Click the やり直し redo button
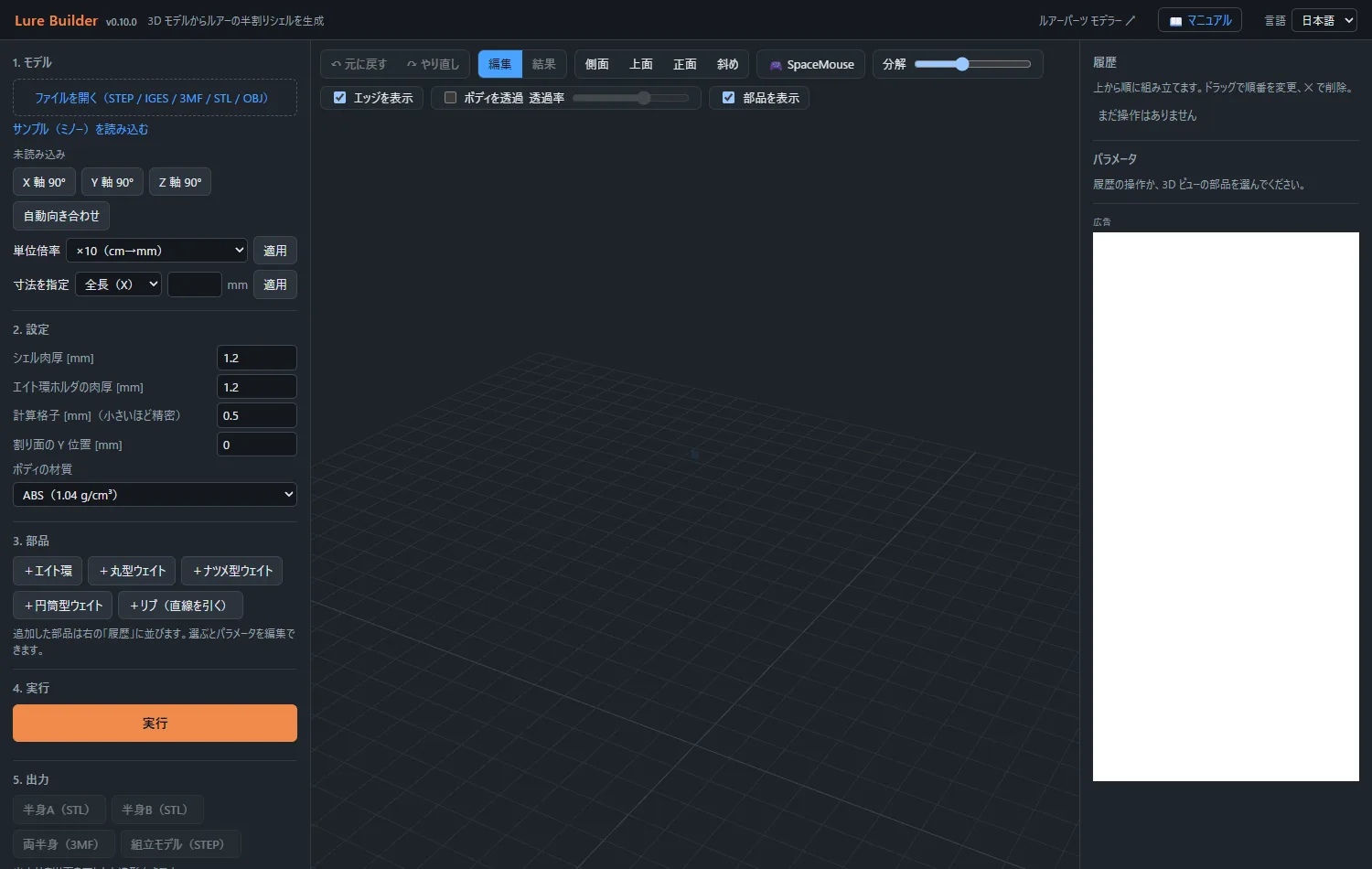The width and height of the screenshot is (1372, 869). tap(433, 64)
